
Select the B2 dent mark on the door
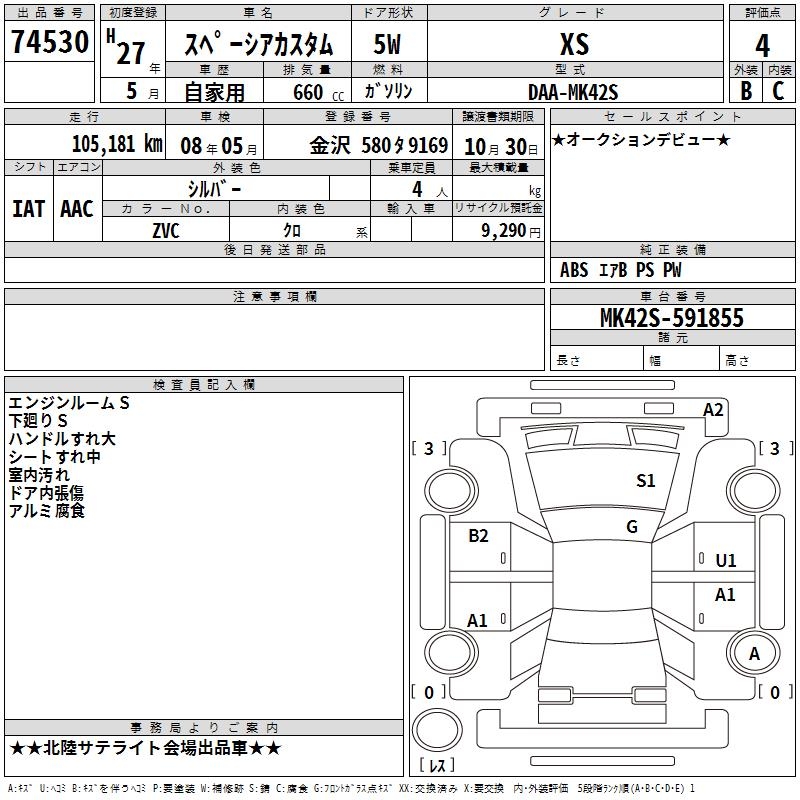[479, 536]
